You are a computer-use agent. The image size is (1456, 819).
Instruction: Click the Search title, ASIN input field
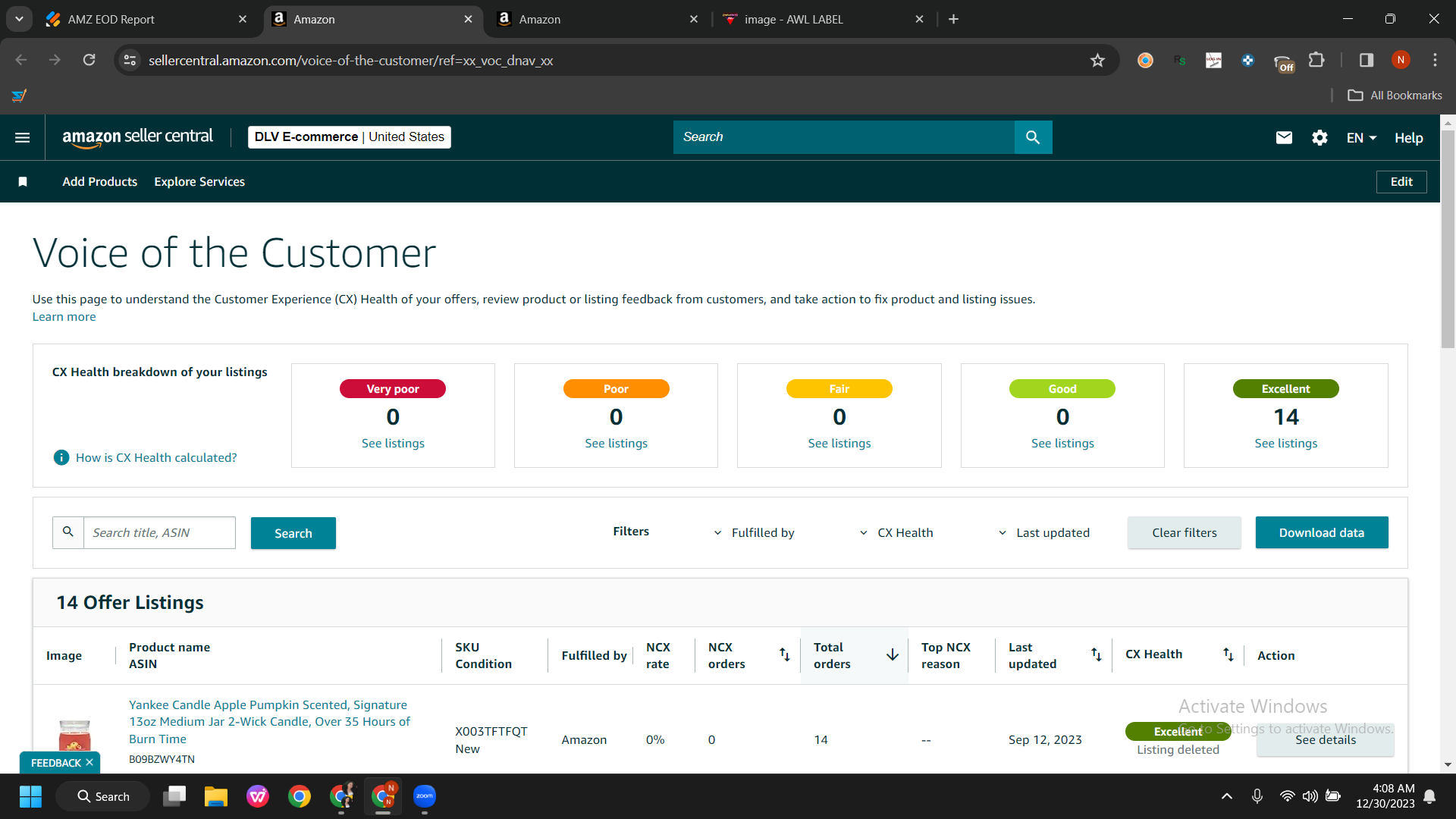[x=159, y=532]
